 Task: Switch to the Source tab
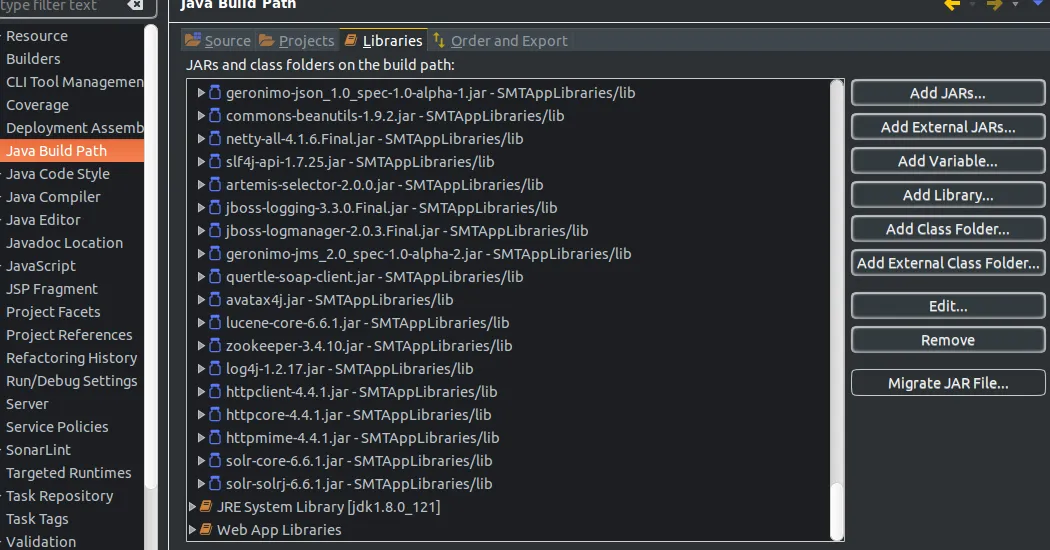point(218,40)
